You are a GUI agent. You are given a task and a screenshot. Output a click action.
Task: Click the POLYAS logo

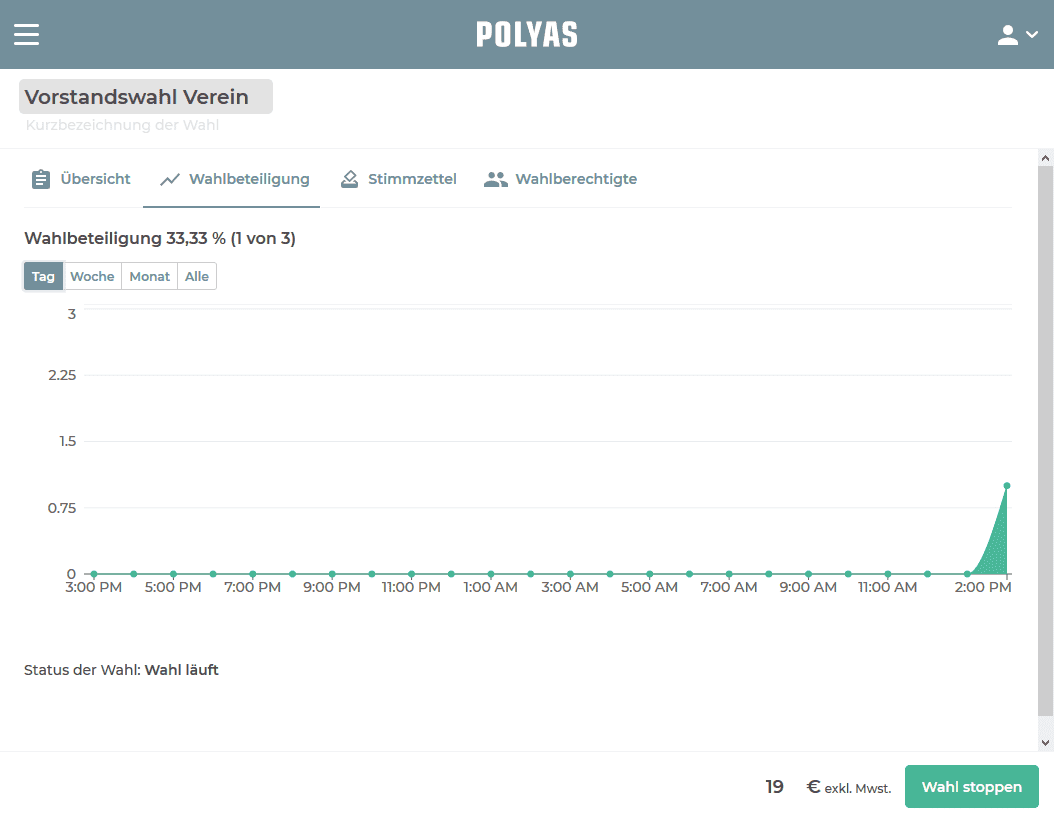pos(527,35)
